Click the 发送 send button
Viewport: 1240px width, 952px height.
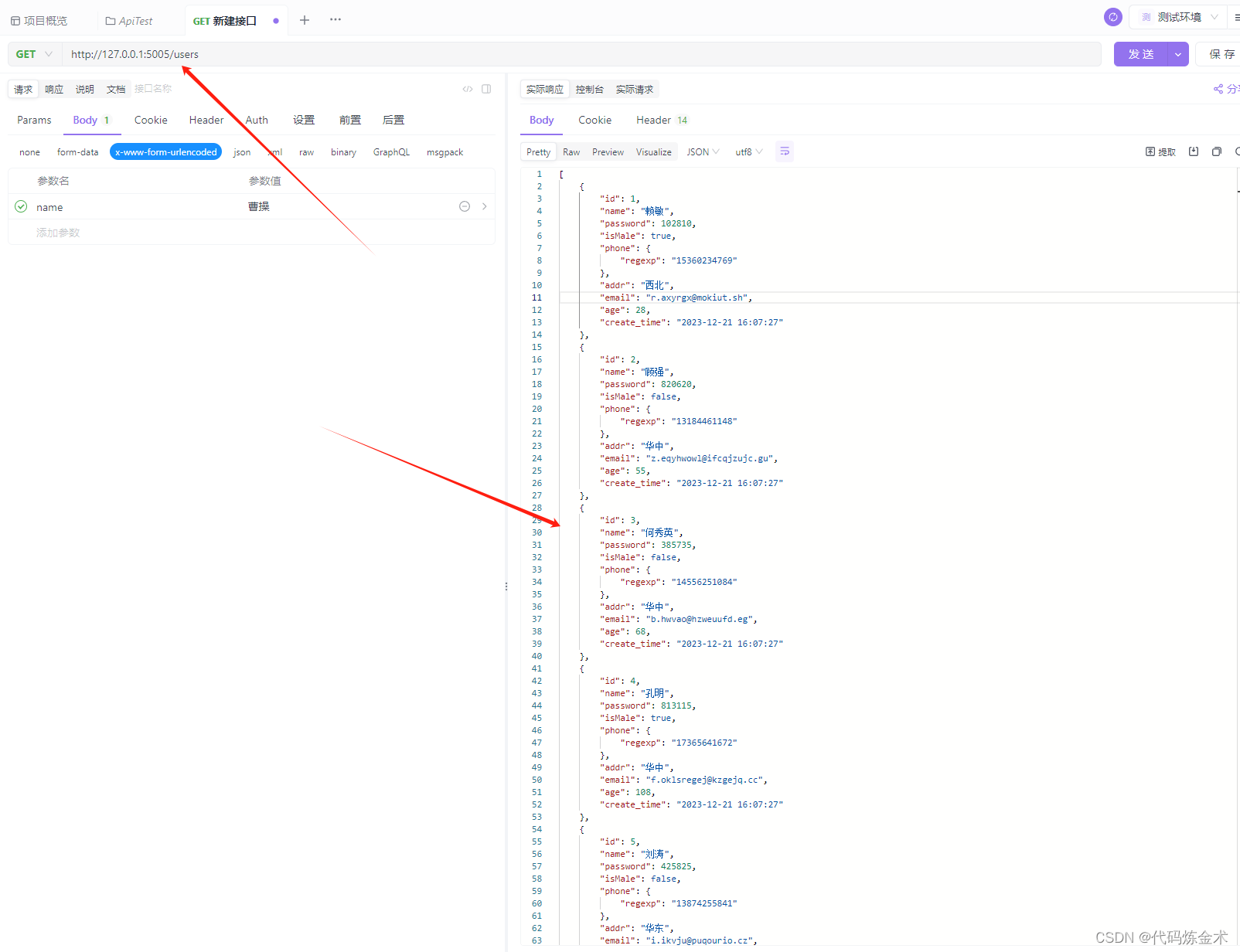pos(1141,54)
